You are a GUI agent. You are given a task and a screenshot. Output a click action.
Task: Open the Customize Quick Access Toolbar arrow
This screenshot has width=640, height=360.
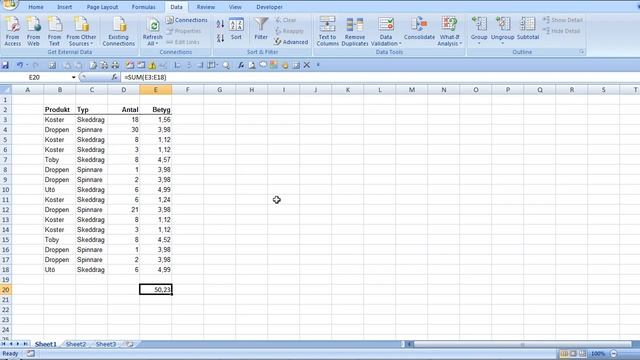tap(318, 65)
